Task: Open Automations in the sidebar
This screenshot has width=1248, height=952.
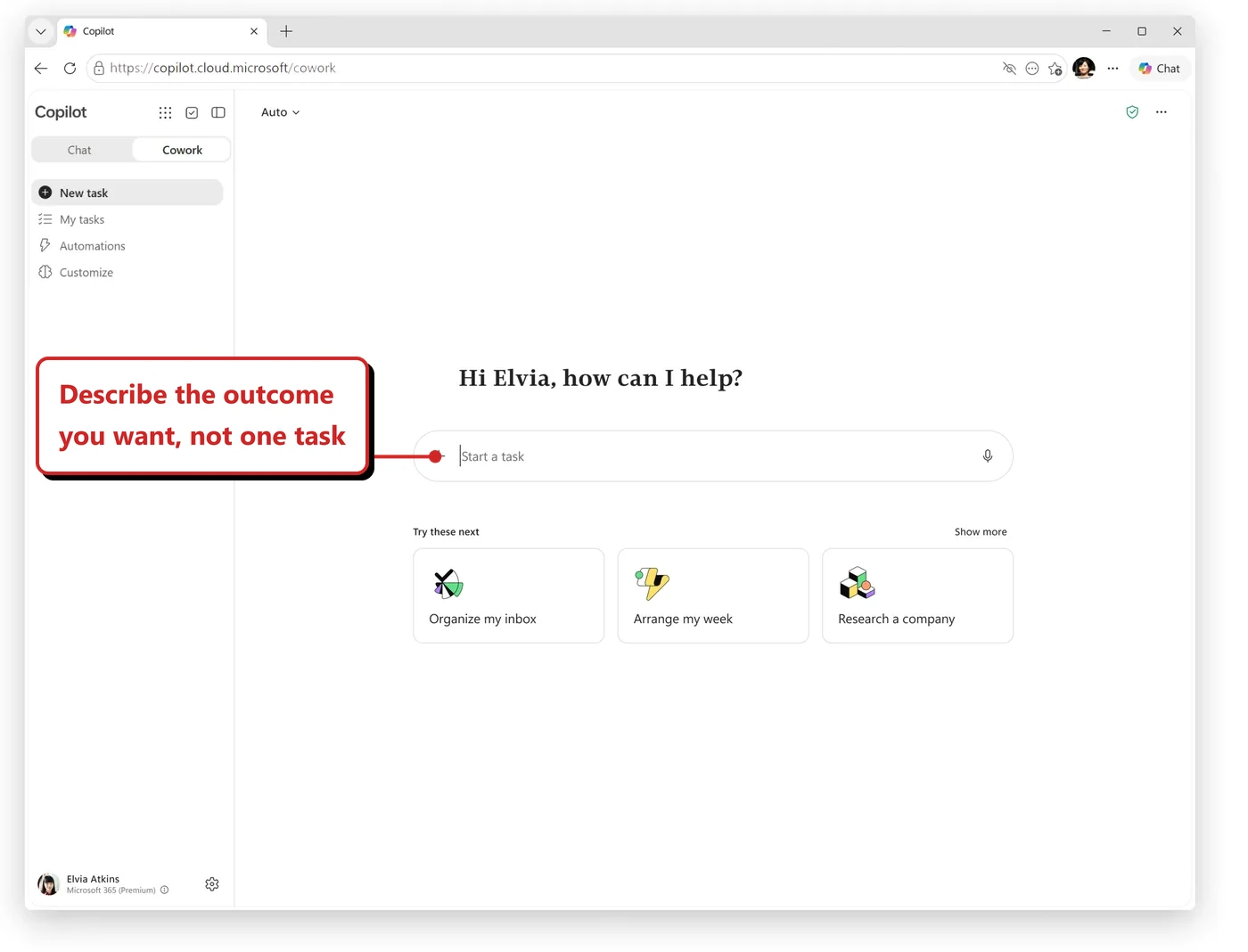Action: pos(127,246)
